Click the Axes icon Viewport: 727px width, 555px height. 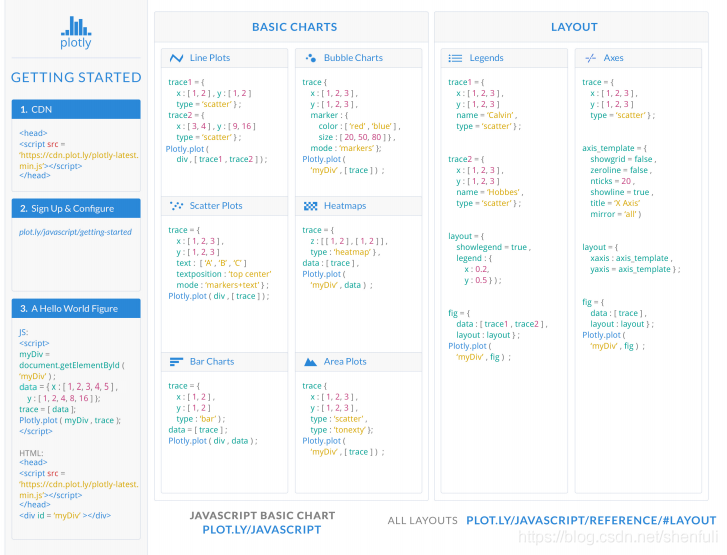coord(590,58)
